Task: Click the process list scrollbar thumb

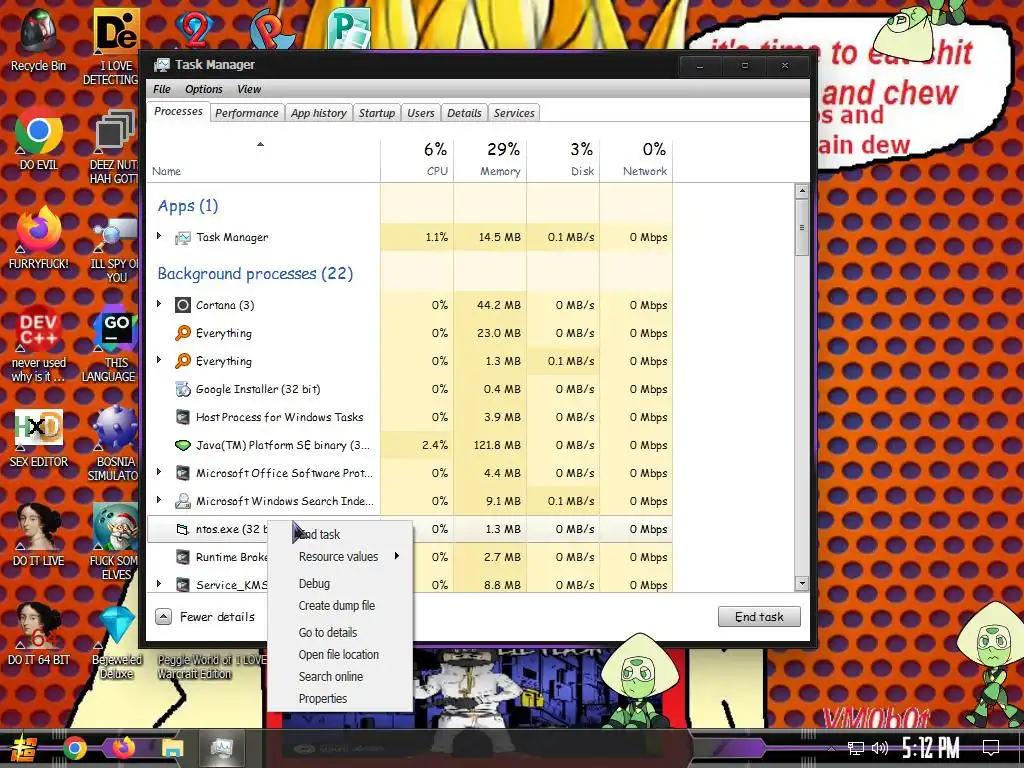Action: pyautogui.click(x=802, y=228)
